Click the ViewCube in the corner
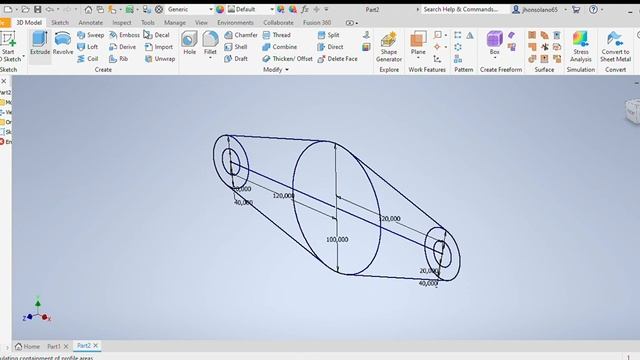 pos(633,111)
